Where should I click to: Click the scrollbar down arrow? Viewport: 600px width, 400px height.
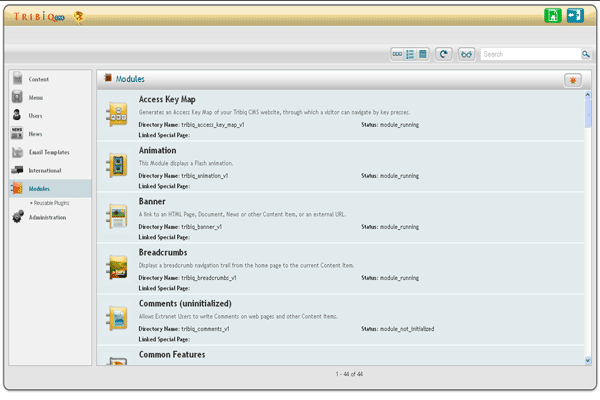tap(588, 361)
